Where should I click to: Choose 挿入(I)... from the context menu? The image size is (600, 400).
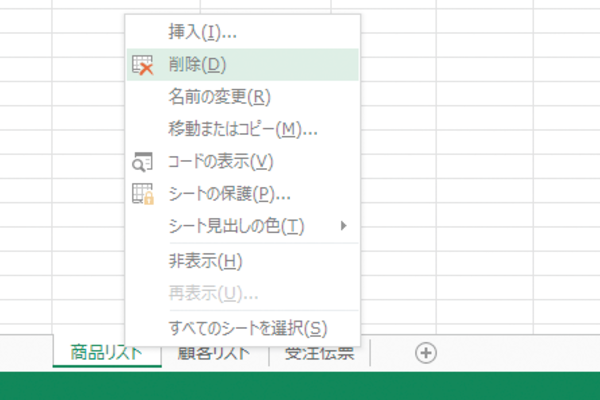(243, 32)
